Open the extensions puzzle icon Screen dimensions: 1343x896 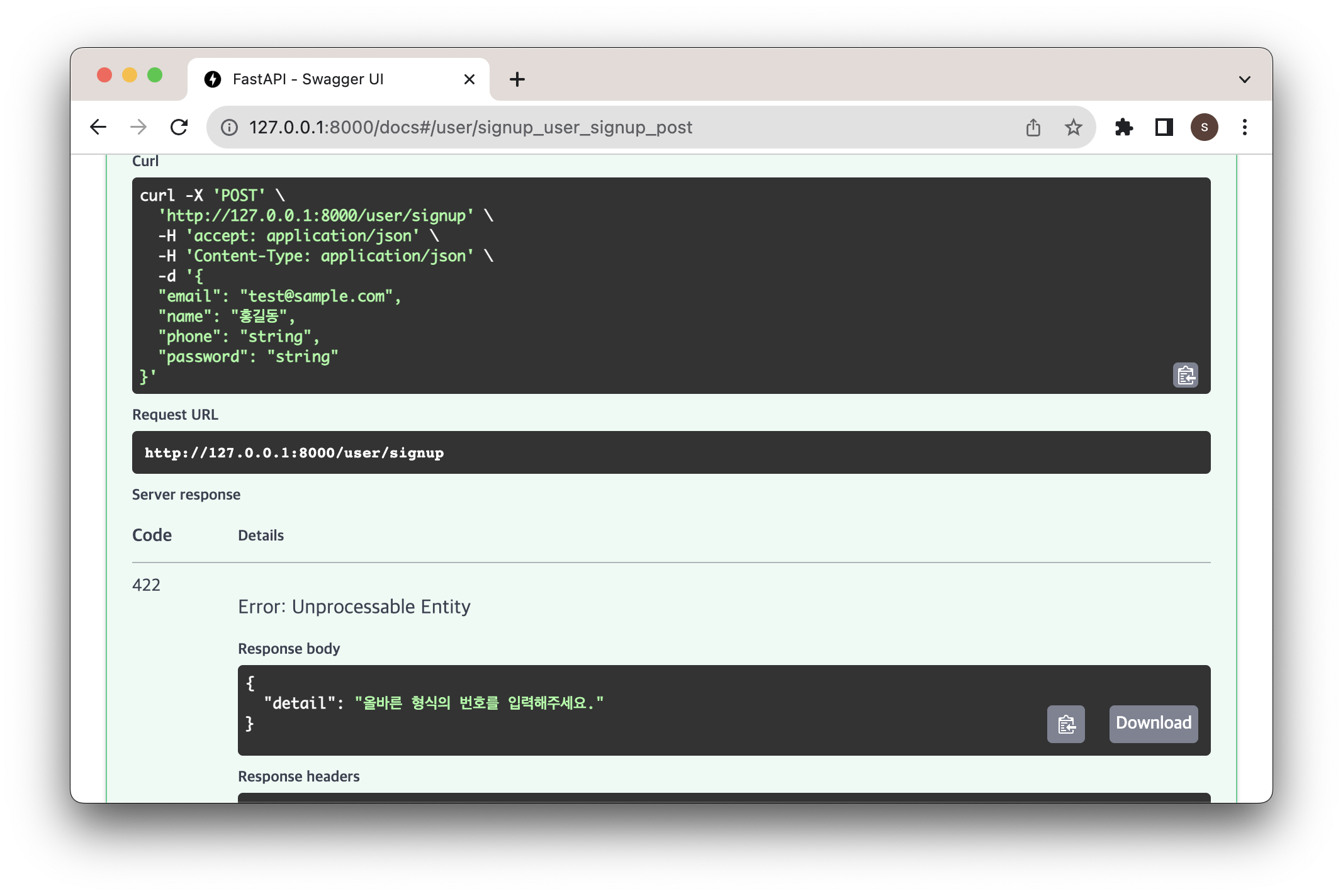click(x=1123, y=128)
